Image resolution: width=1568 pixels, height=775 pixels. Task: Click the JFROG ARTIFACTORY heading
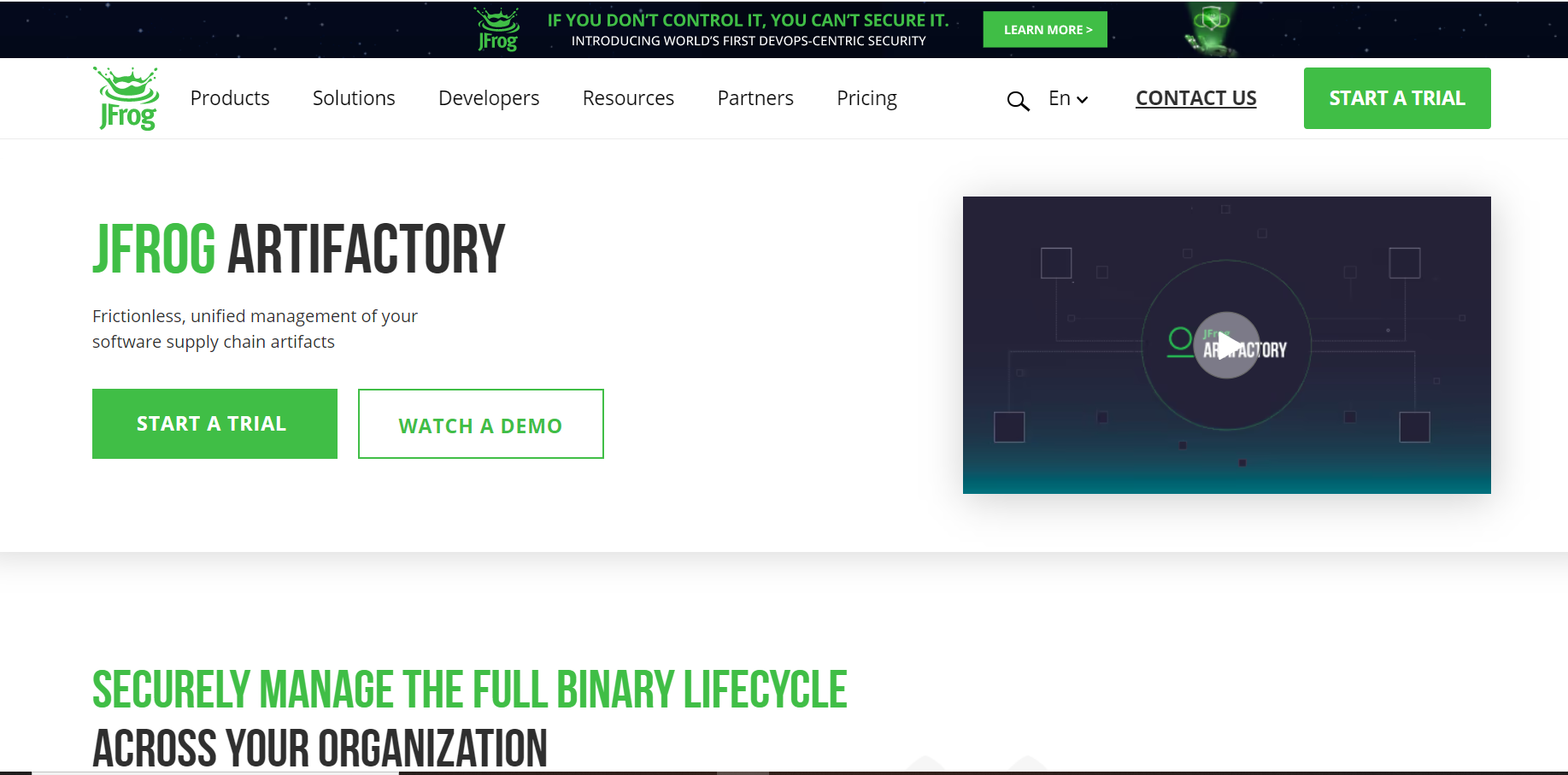(x=299, y=250)
